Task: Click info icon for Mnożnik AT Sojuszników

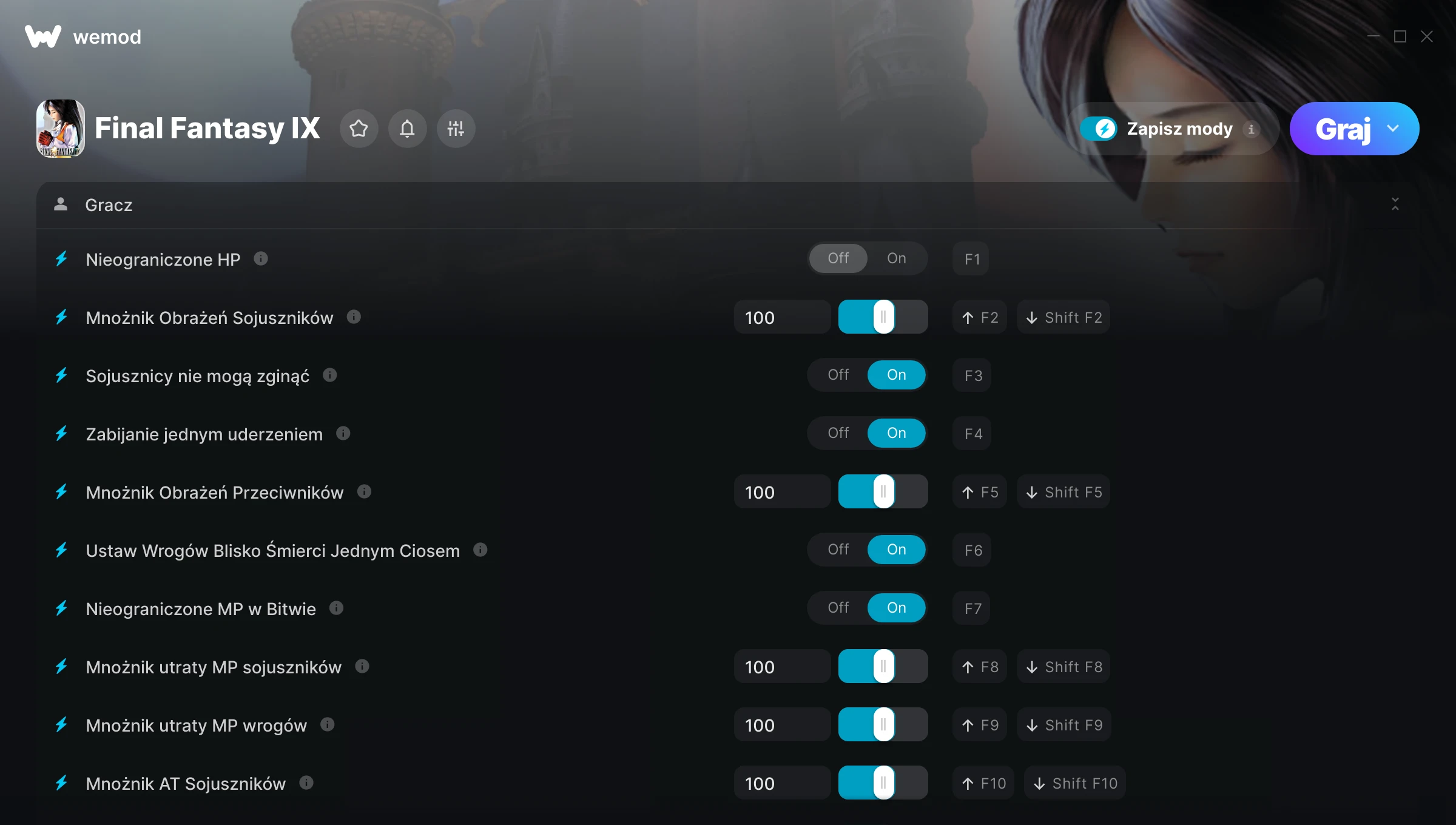Action: pyautogui.click(x=306, y=783)
